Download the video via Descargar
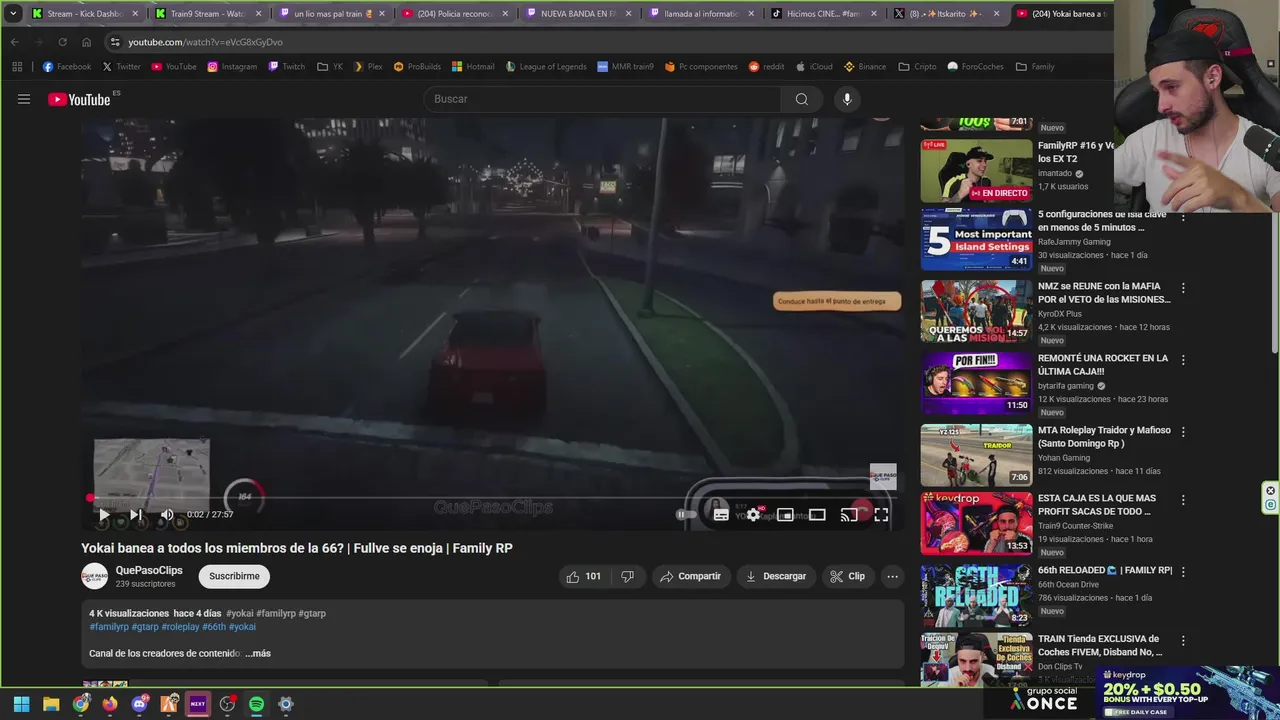Screen dimensions: 1280x720 coord(776,576)
